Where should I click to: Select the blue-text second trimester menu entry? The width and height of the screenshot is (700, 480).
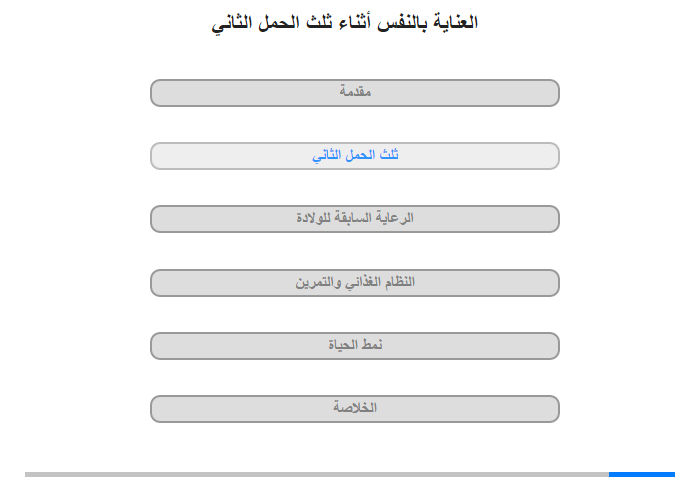pos(354,156)
